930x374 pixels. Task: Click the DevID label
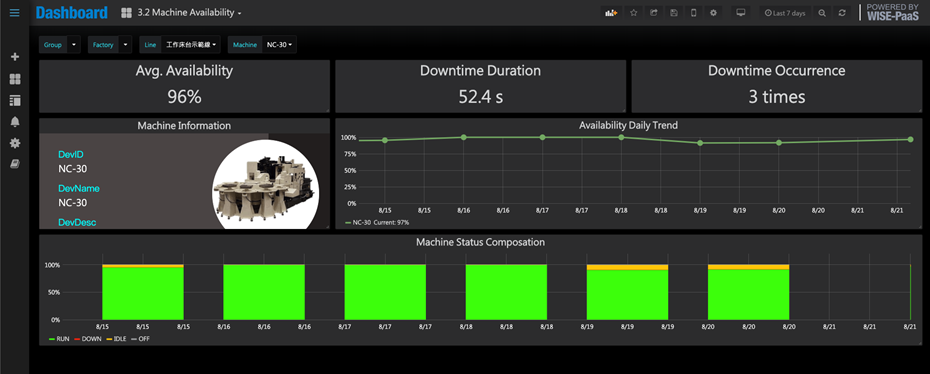pos(71,155)
